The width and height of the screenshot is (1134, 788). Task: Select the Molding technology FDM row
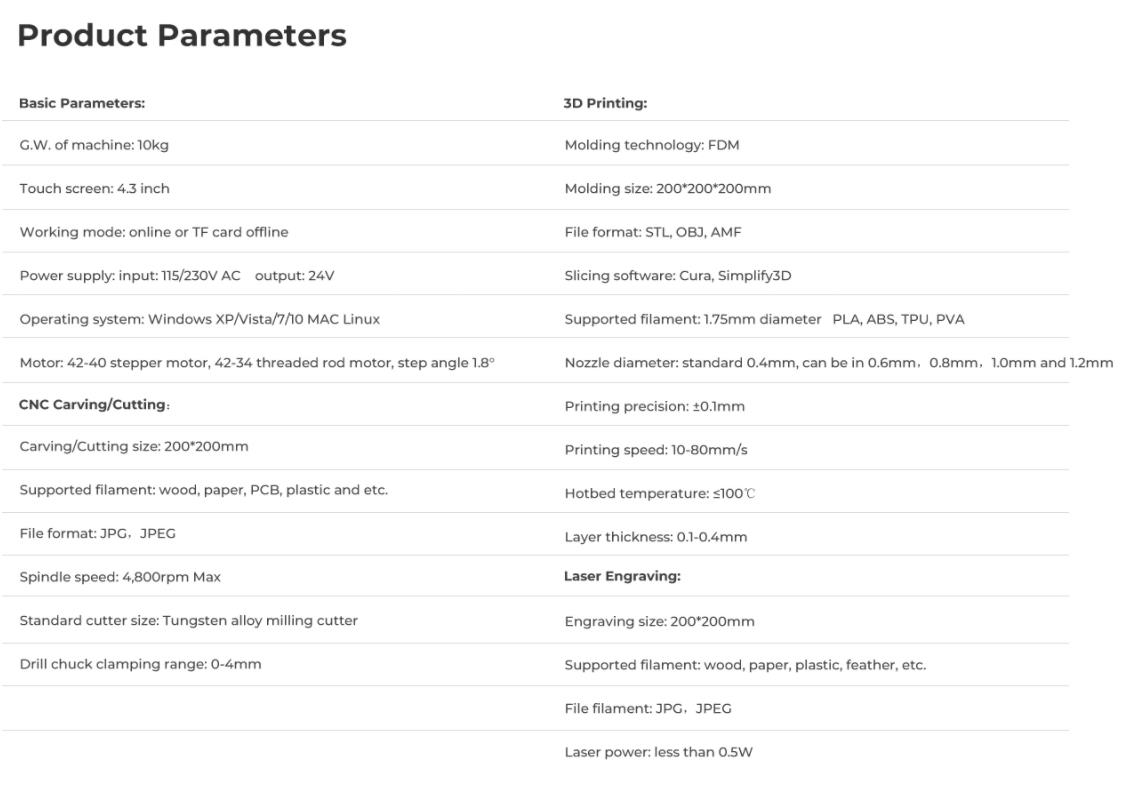651,145
